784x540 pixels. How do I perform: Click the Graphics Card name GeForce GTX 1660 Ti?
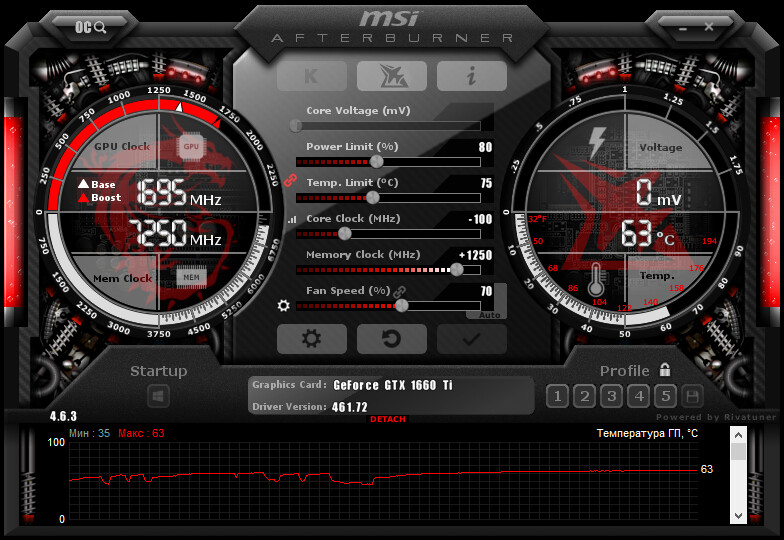[393, 385]
